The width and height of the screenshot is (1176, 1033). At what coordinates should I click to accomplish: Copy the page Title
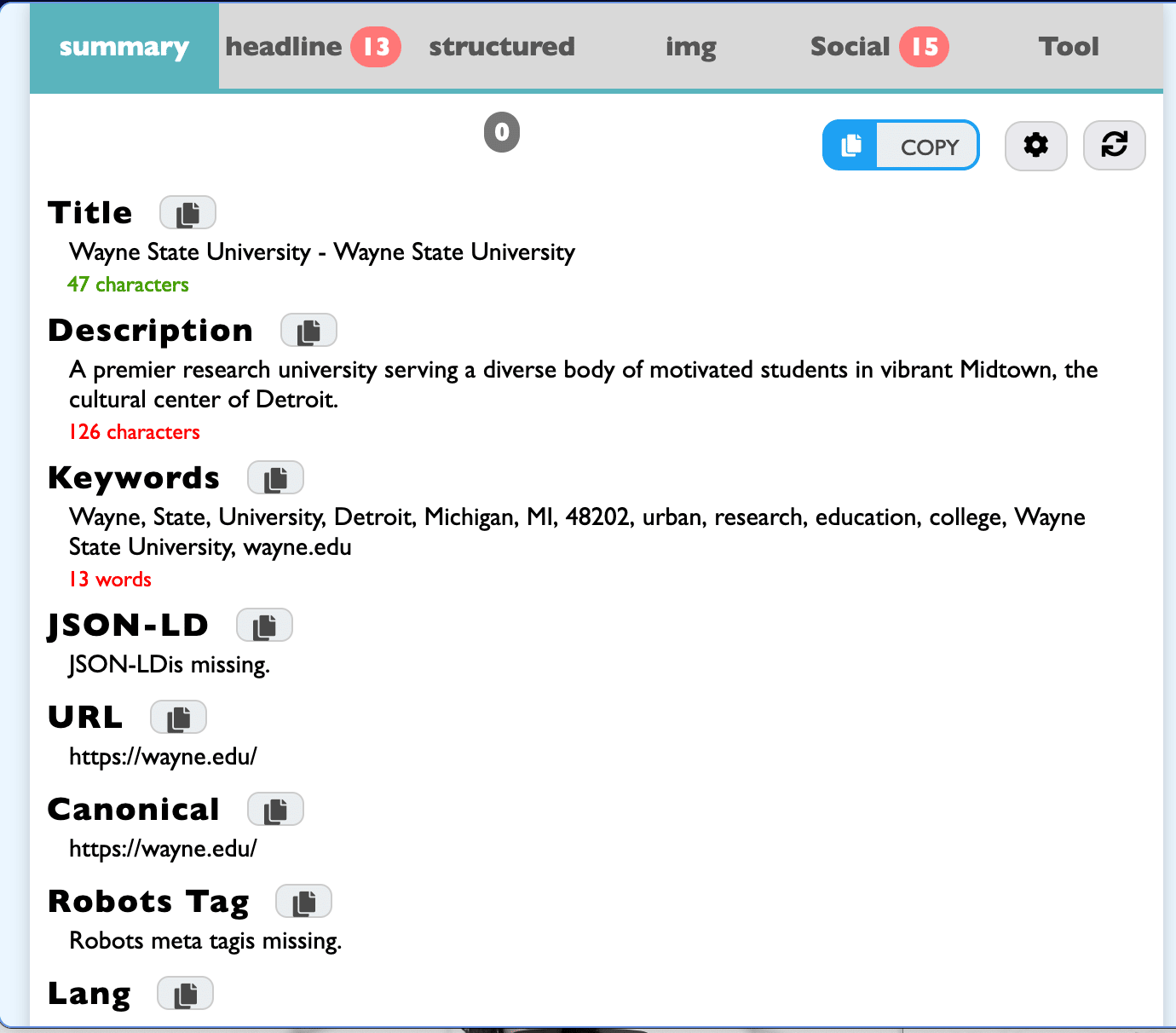187,212
